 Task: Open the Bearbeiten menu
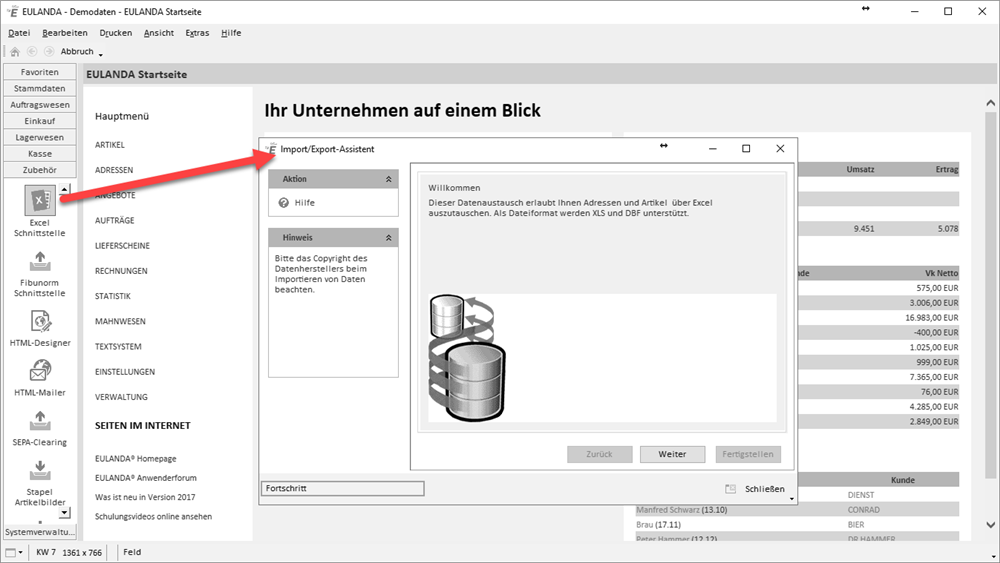pos(64,33)
